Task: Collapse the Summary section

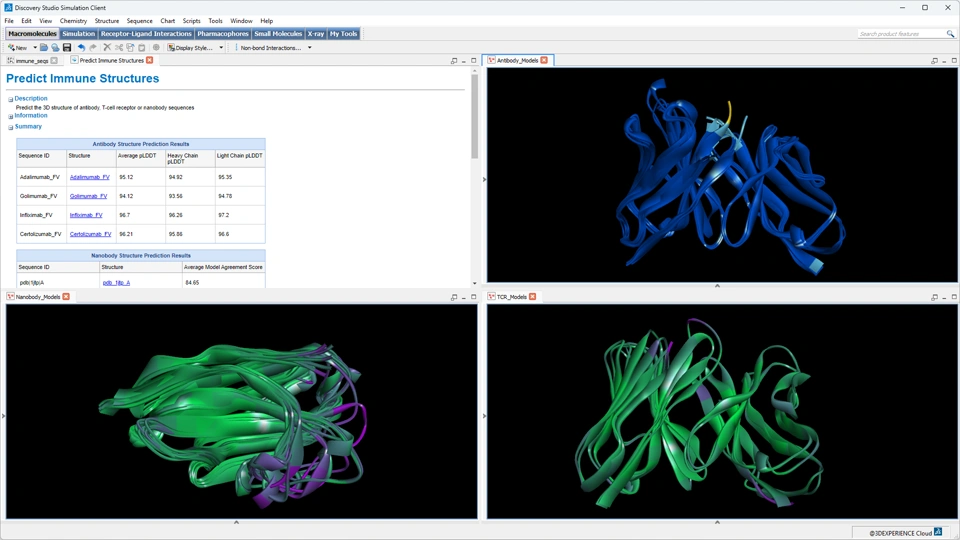Action: 10,127
